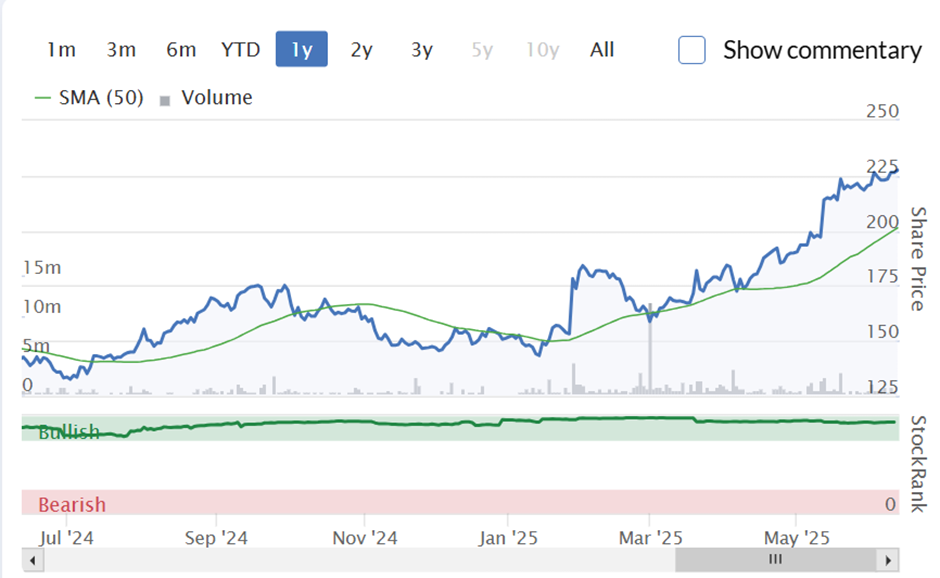Click the chart navigator scrollbar handle
The width and height of the screenshot is (940, 578).
click(x=776, y=560)
